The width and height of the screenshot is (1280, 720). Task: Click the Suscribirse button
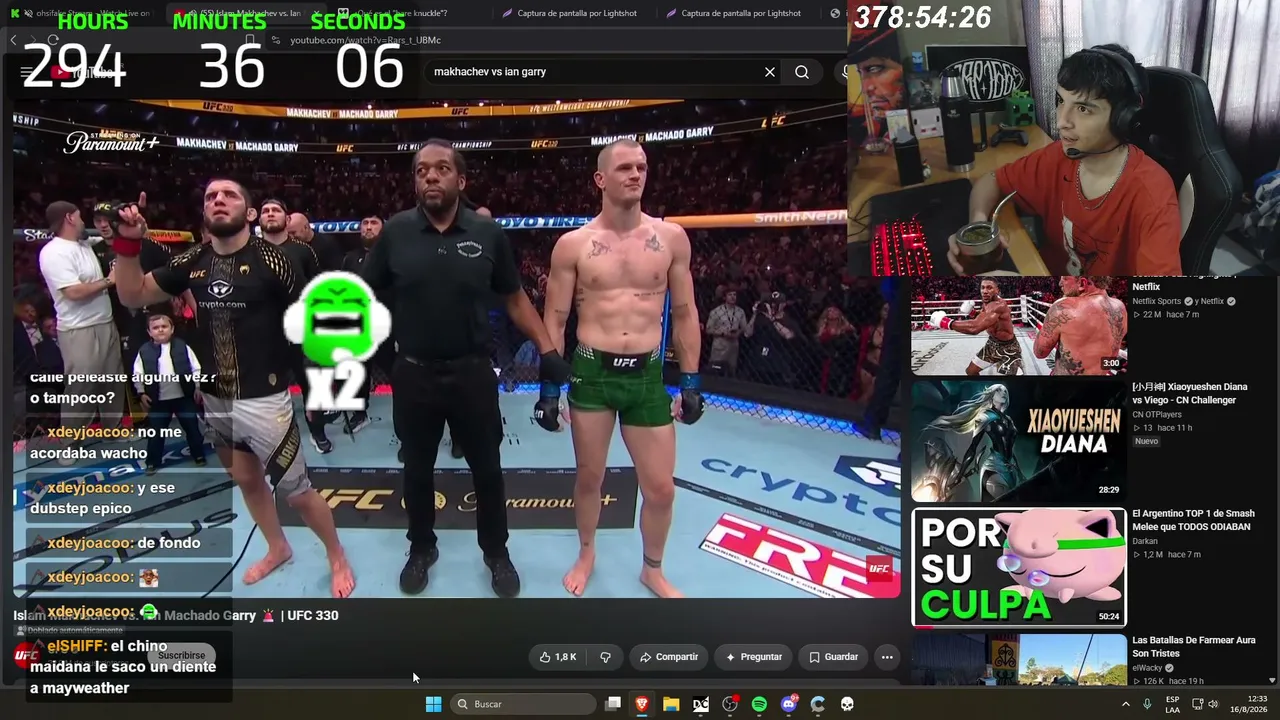pyautogui.click(x=181, y=656)
